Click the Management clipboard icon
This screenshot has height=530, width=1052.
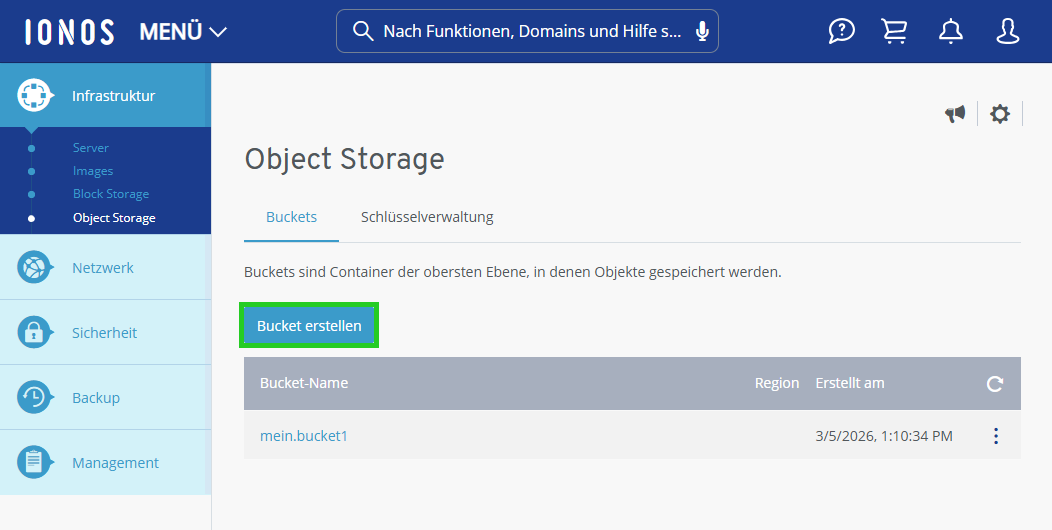click(x=34, y=462)
